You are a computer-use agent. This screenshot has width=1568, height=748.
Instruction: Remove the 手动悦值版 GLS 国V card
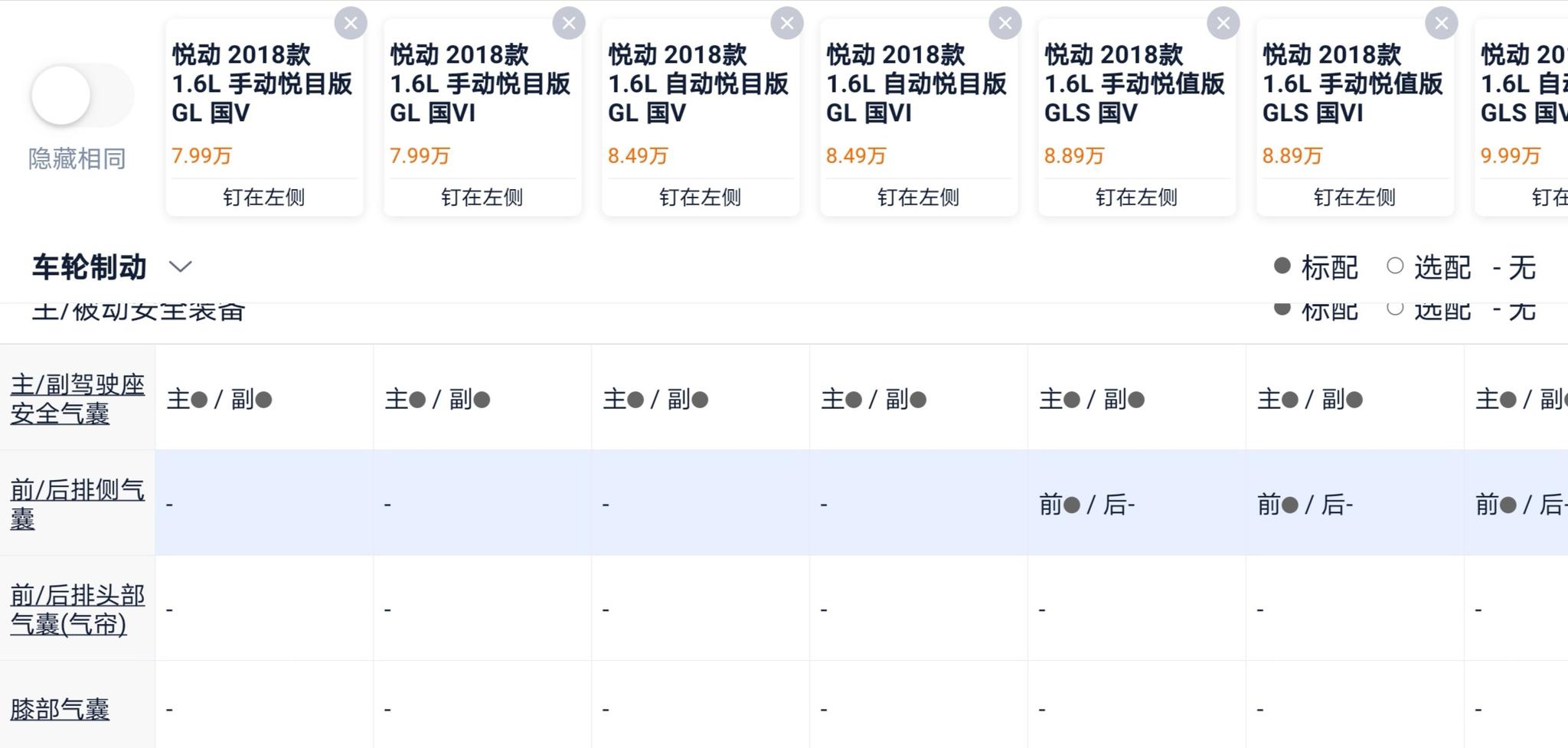(1223, 24)
